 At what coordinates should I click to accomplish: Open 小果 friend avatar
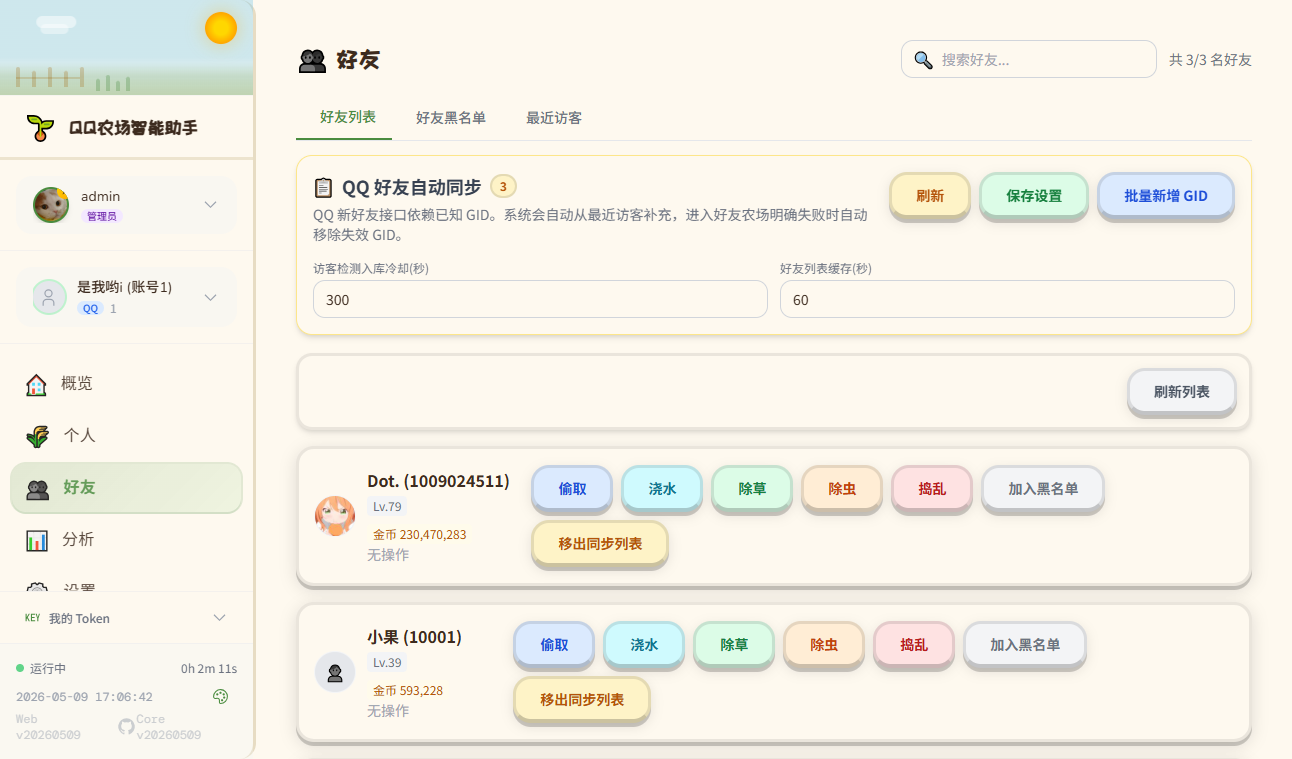335,672
